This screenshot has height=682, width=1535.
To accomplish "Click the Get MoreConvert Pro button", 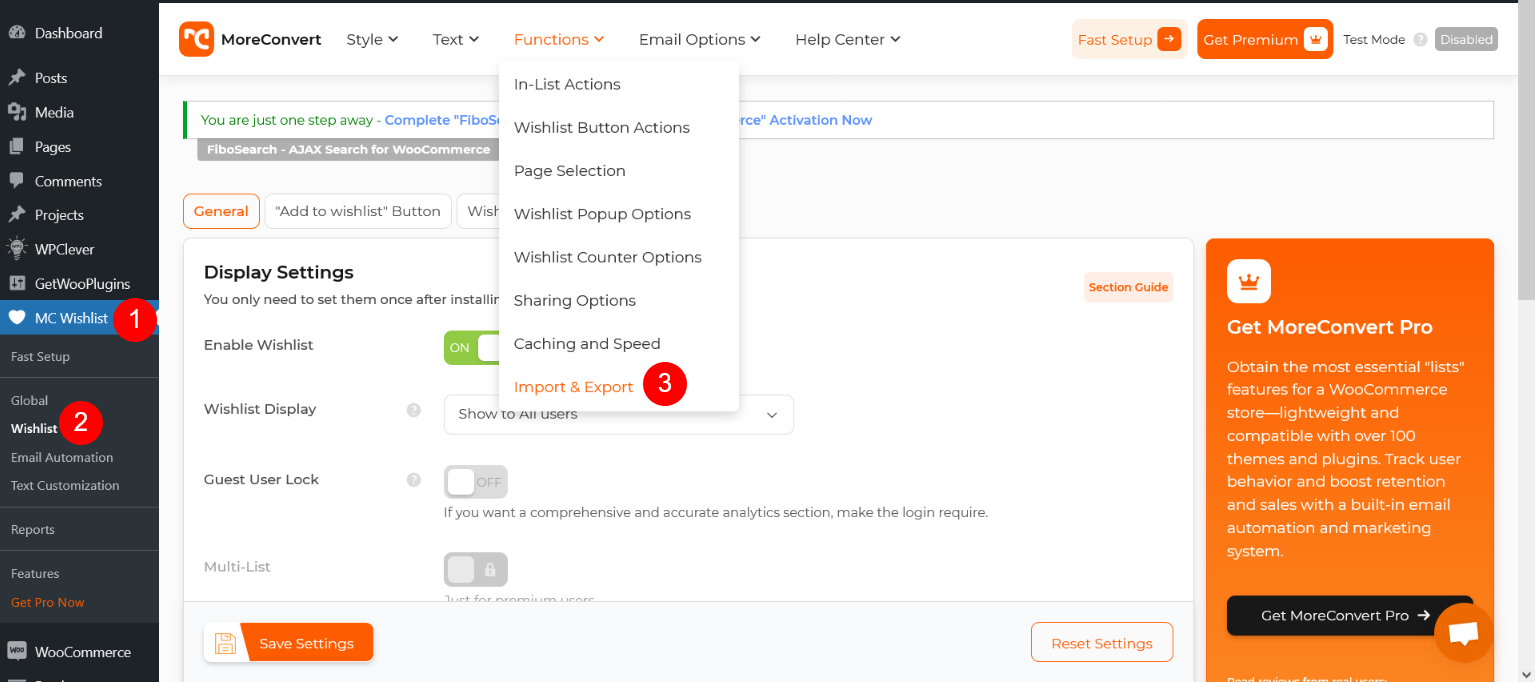I will pyautogui.click(x=1350, y=615).
